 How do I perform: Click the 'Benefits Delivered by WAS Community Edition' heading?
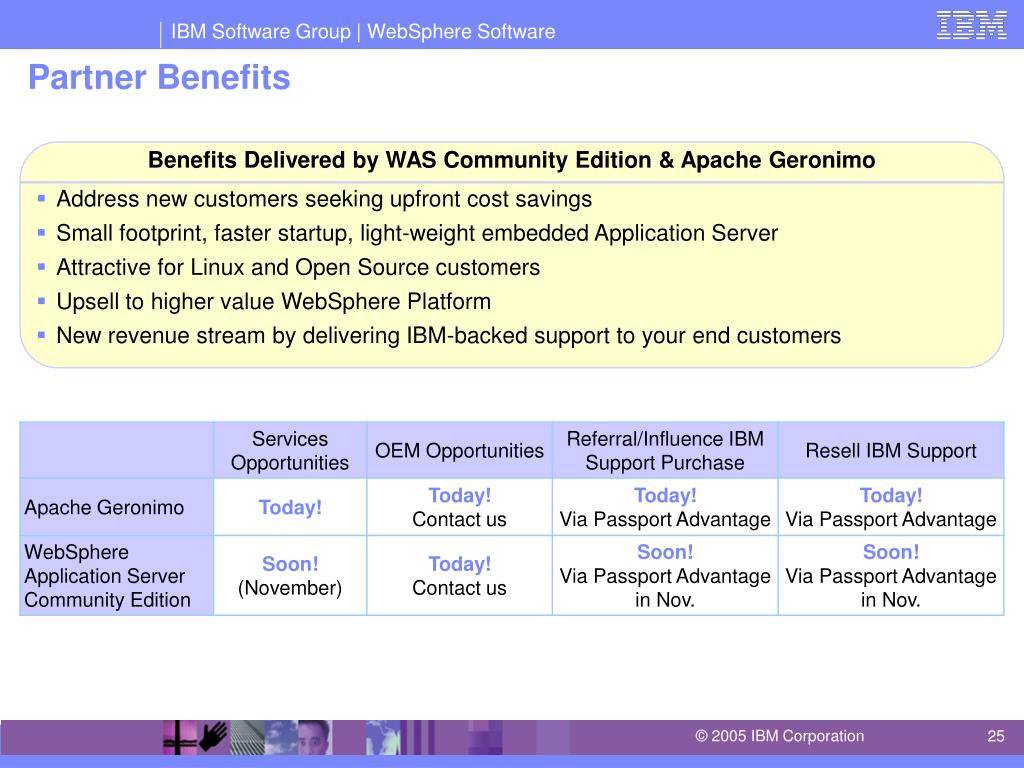pyautogui.click(x=511, y=160)
